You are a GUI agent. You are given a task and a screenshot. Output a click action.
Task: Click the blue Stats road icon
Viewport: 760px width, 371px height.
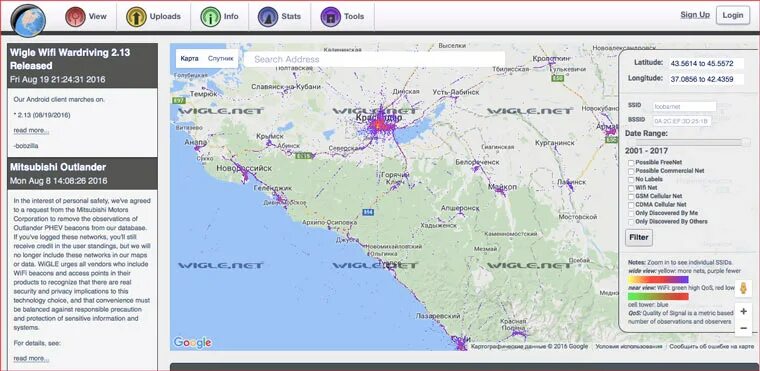pos(268,16)
